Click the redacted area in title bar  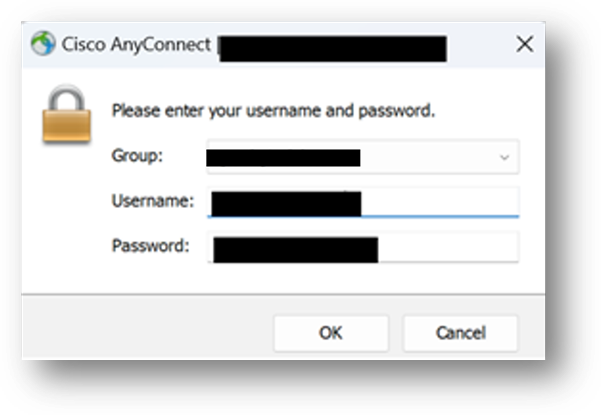331,46
